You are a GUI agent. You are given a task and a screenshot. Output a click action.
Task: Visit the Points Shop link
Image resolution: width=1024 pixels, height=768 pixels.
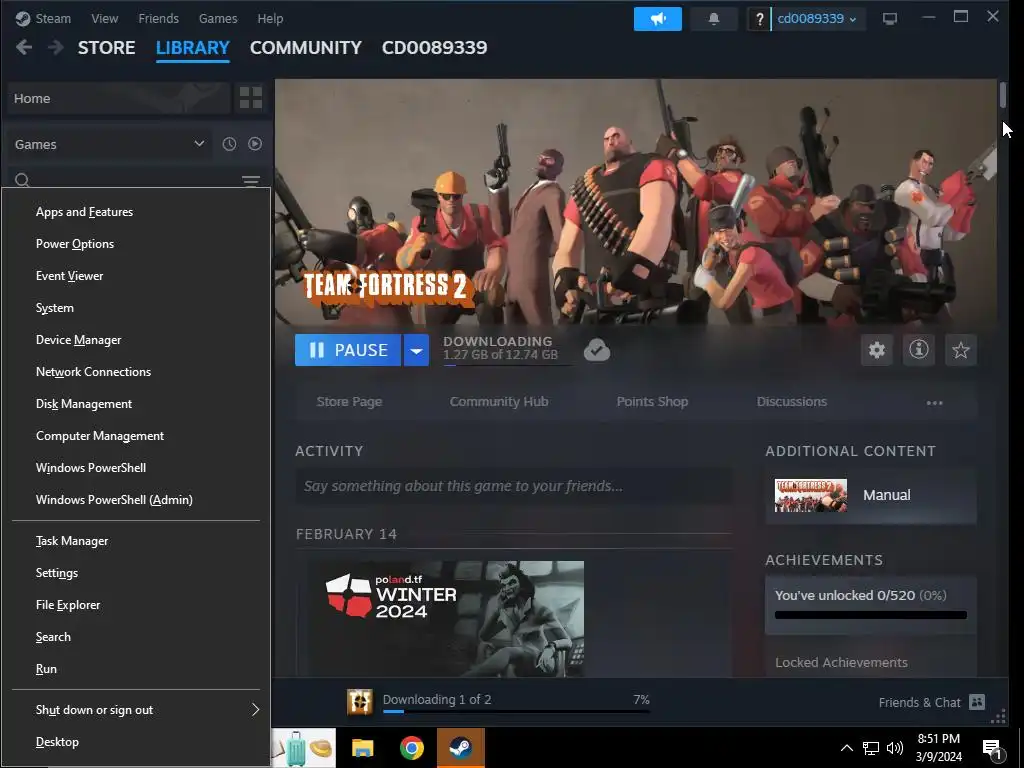click(652, 402)
